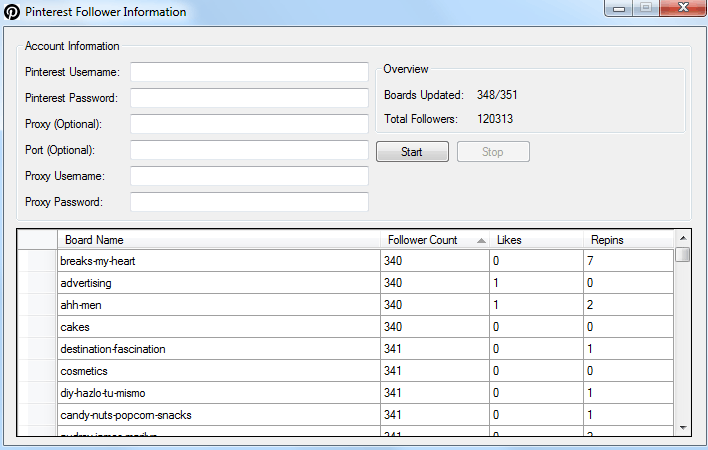Click Repins value 2 in ahh-men row
This screenshot has width=708, height=450.
[x=629, y=305]
